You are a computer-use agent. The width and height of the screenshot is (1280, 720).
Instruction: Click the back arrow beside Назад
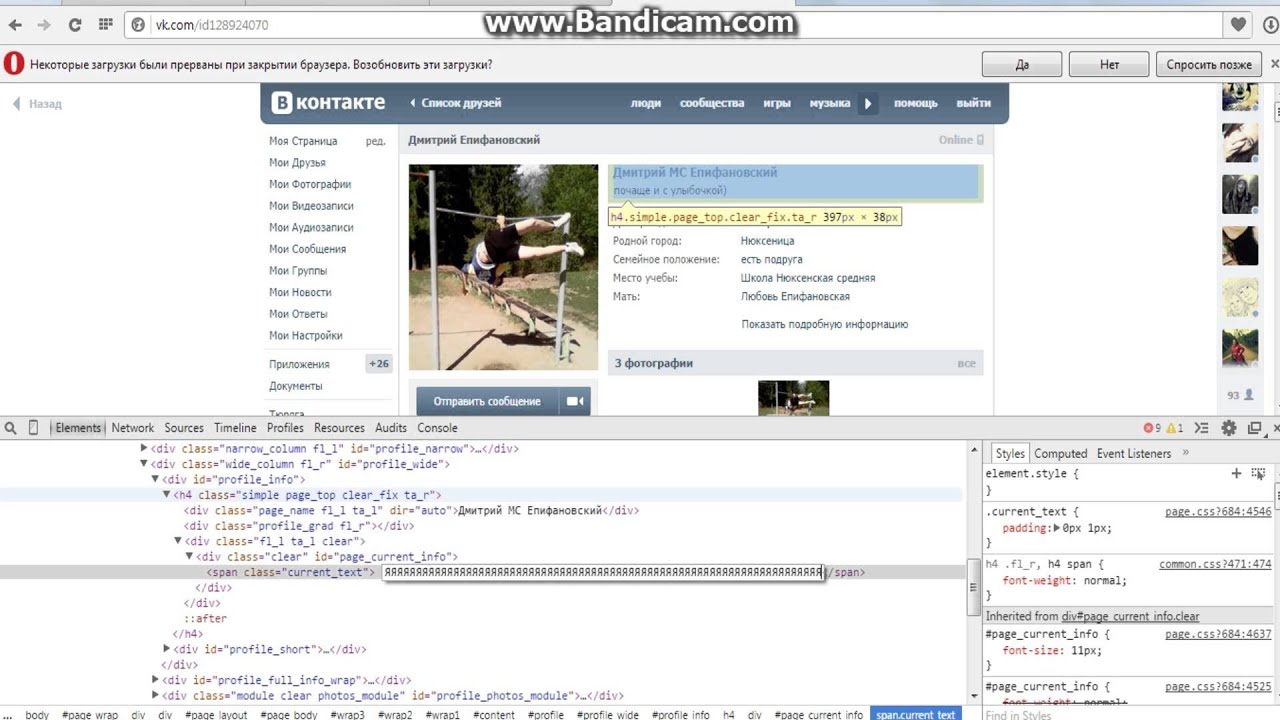(x=16, y=103)
